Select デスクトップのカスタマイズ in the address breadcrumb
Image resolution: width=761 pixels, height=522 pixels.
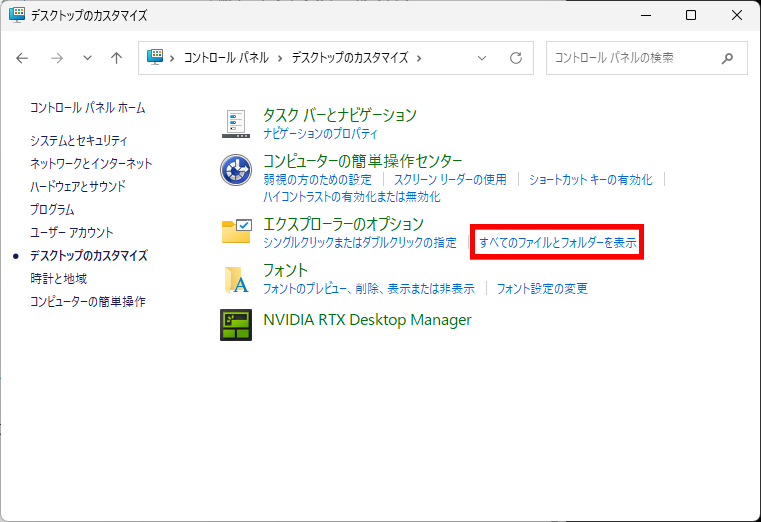(350, 58)
